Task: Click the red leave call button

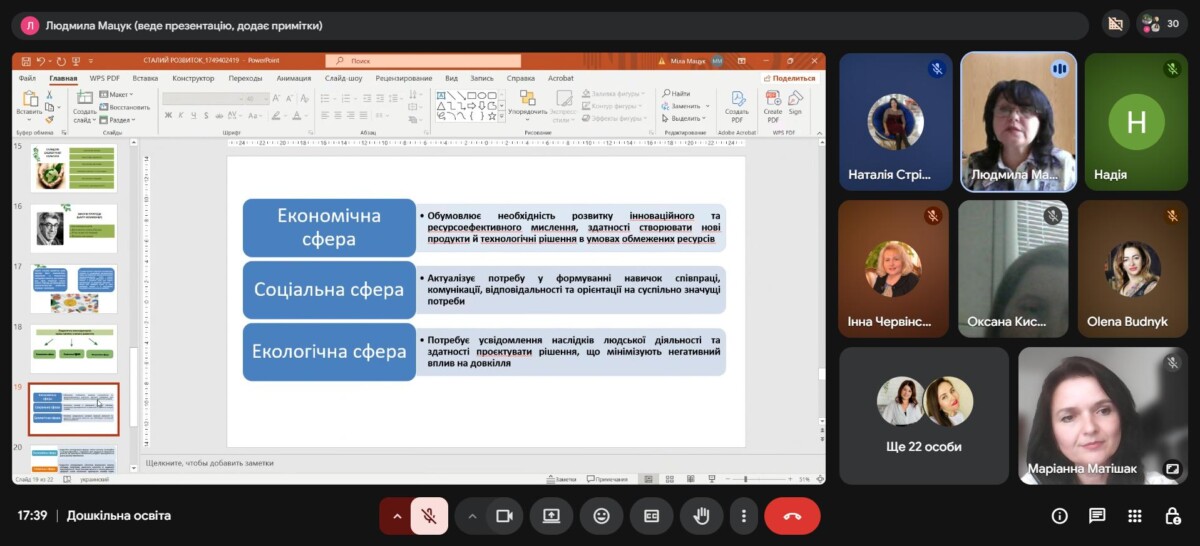Action: point(792,516)
